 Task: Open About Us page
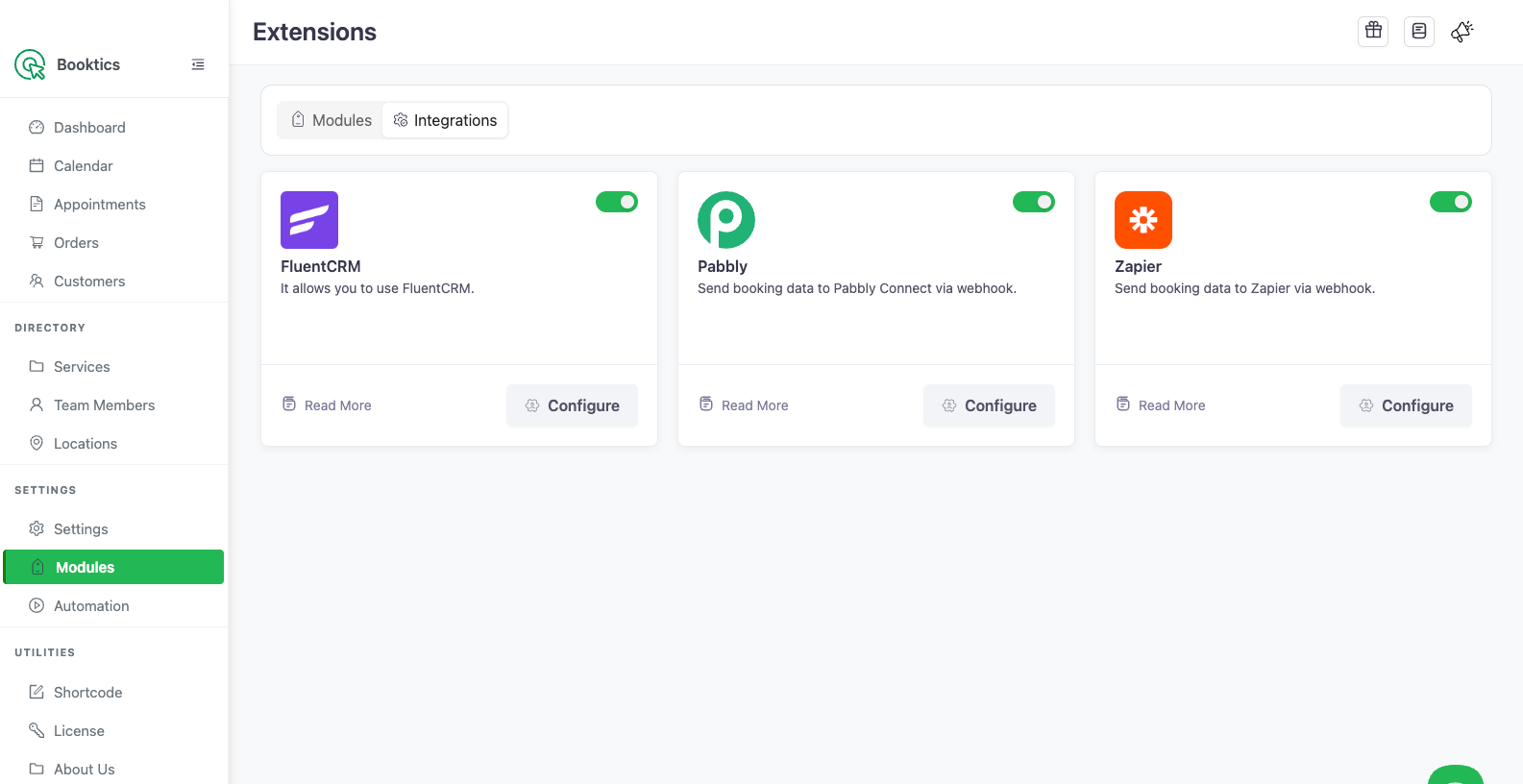click(x=113, y=769)
